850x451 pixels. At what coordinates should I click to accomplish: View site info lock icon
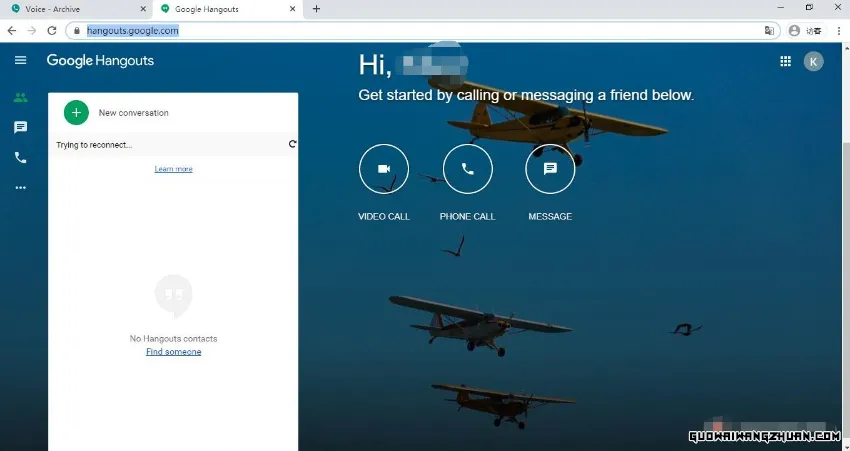point(76,31)
